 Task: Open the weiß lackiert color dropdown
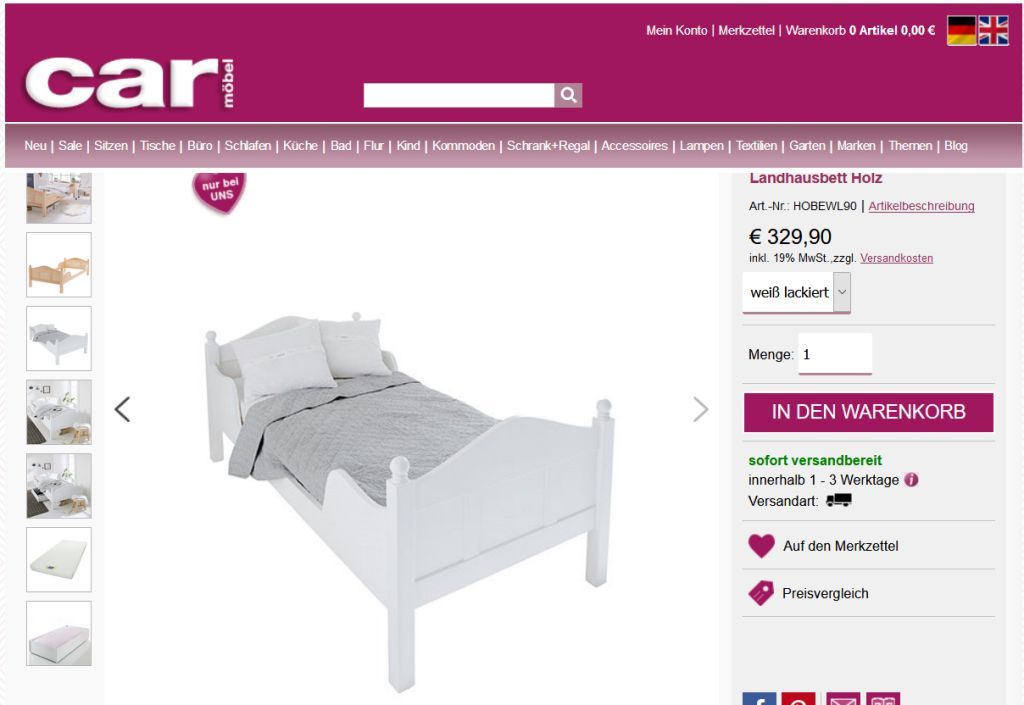coord(796,292)
